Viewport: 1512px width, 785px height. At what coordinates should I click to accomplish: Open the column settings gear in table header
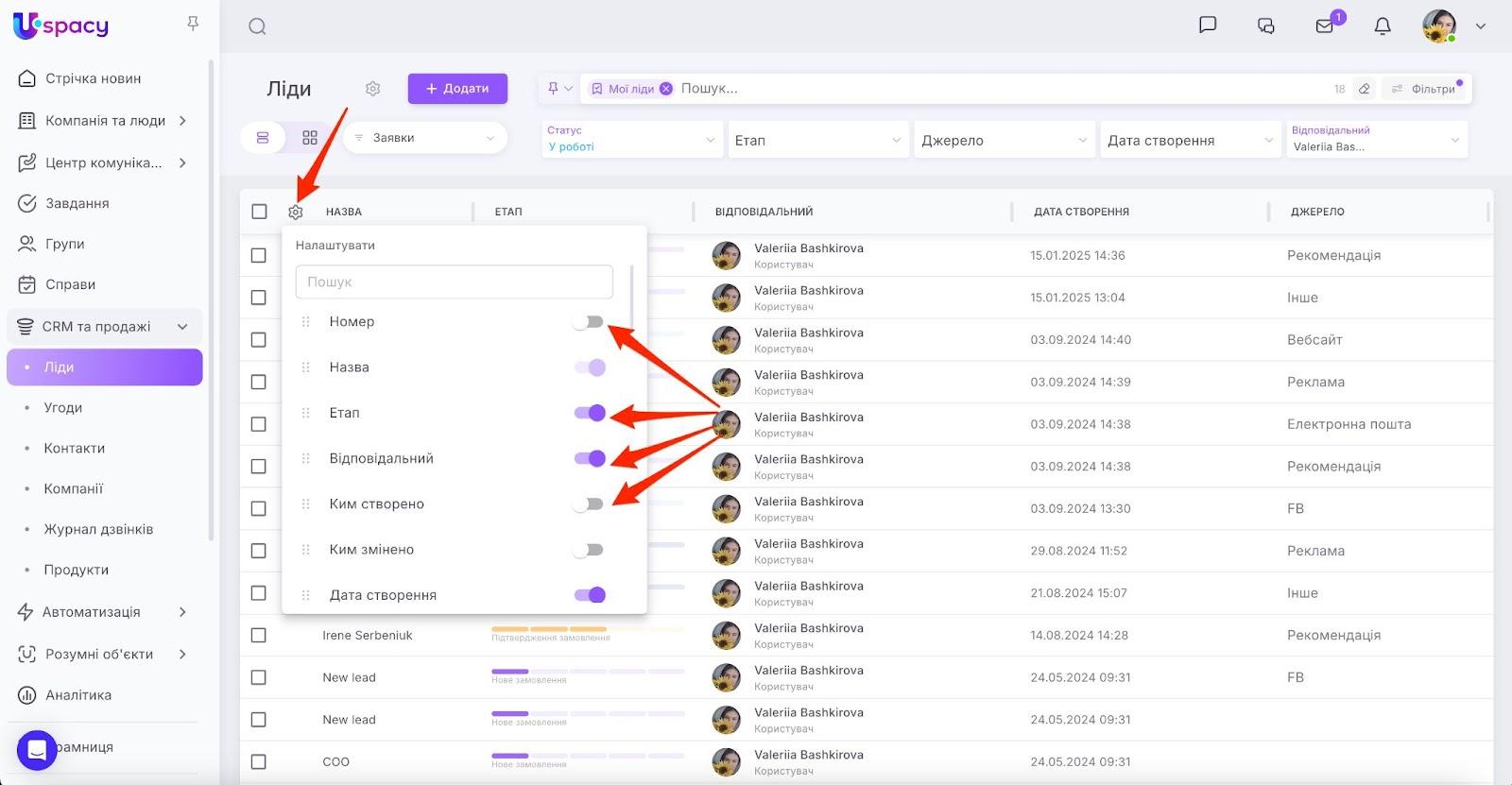pyautogui.click(x=296, y=213)
